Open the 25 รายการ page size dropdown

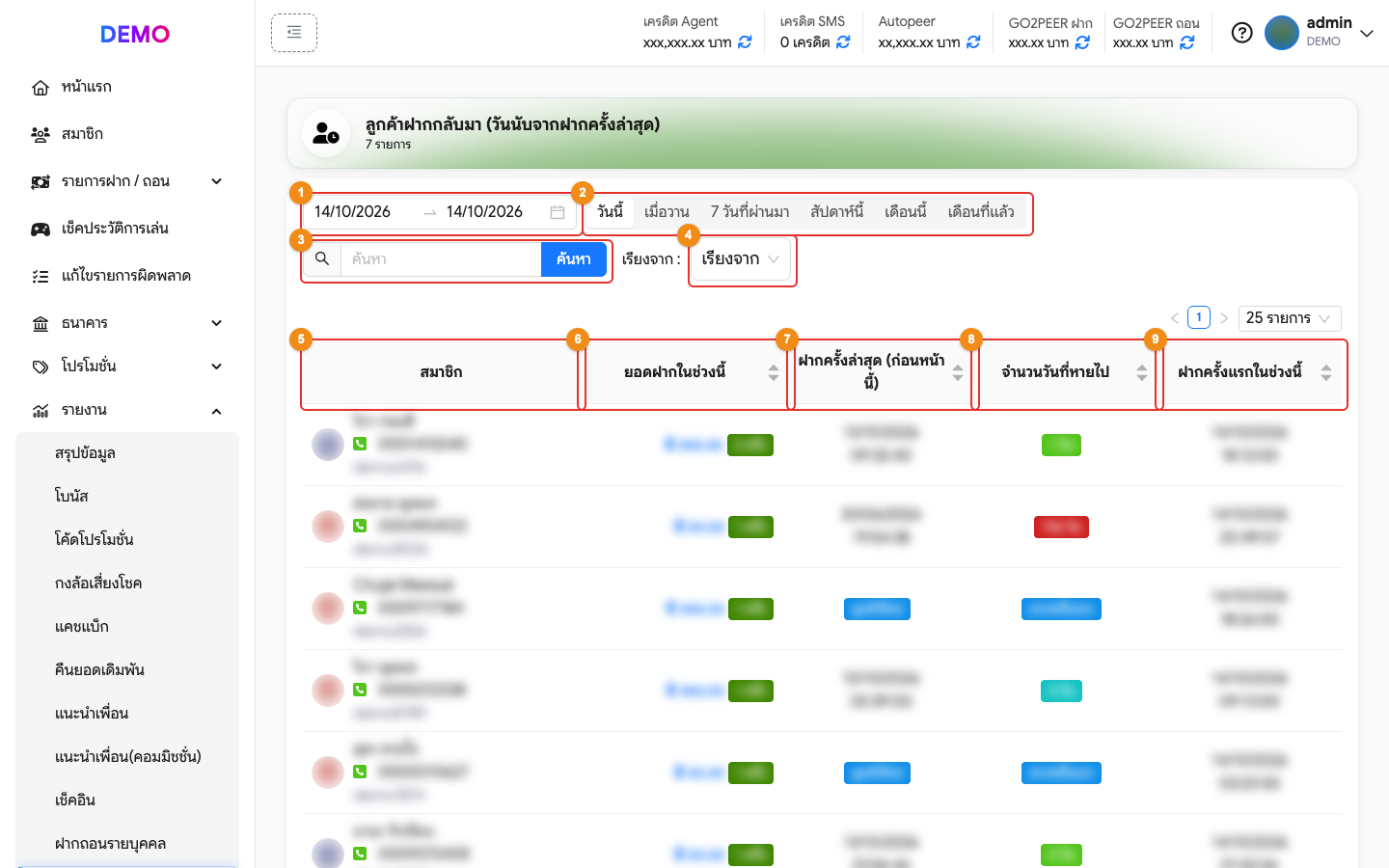(1290, 318)
